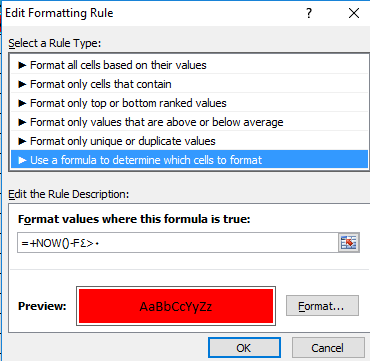Cancel the formatting rule edit

point(328,348)
